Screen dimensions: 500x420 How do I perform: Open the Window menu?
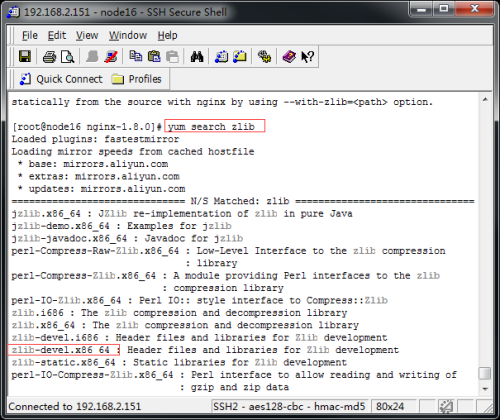128,35
